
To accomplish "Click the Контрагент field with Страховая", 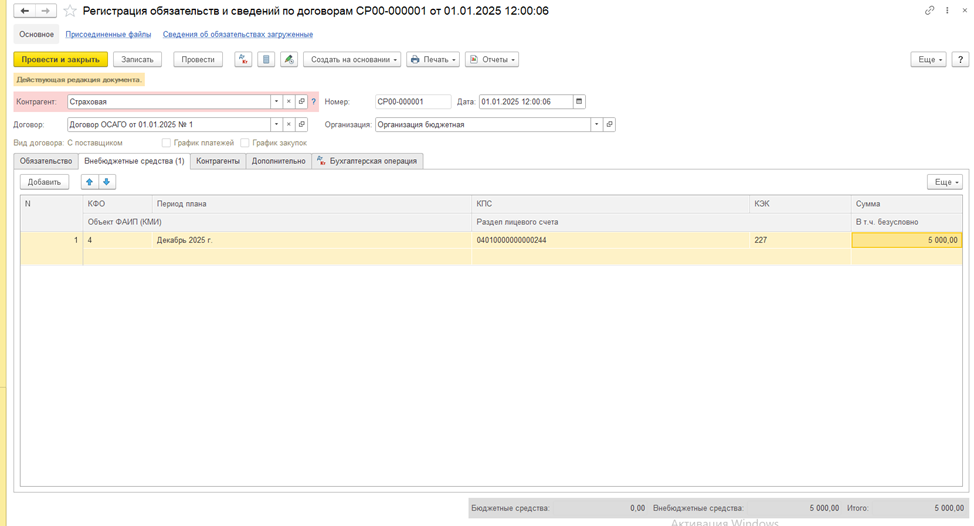I will 168,101.
